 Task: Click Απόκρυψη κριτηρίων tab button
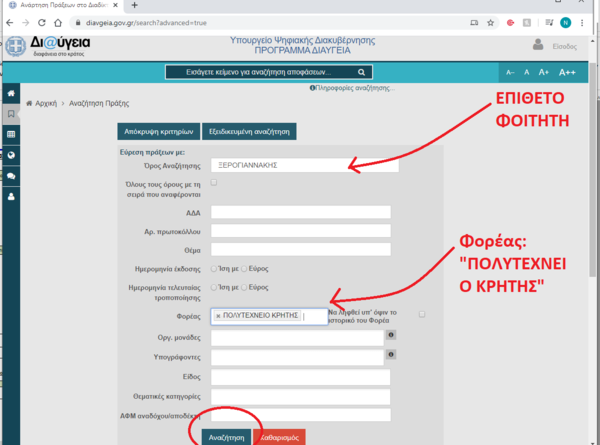click(x=156, y=131)
